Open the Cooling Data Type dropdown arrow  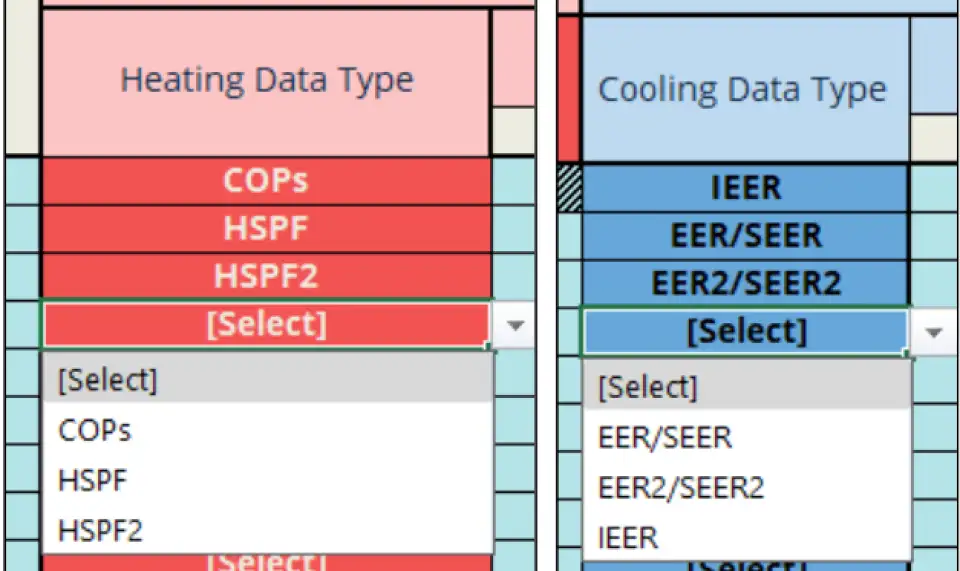pos(935,332)
